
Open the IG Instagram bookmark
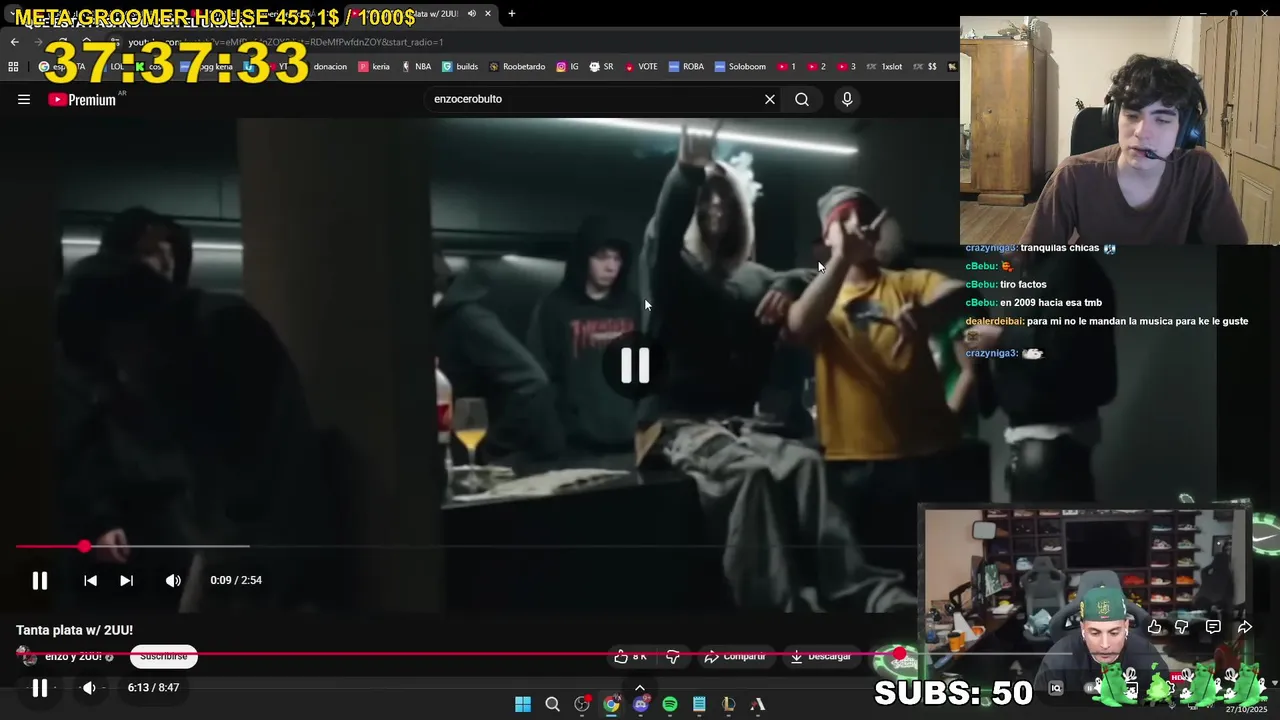[x=568, y=67]
